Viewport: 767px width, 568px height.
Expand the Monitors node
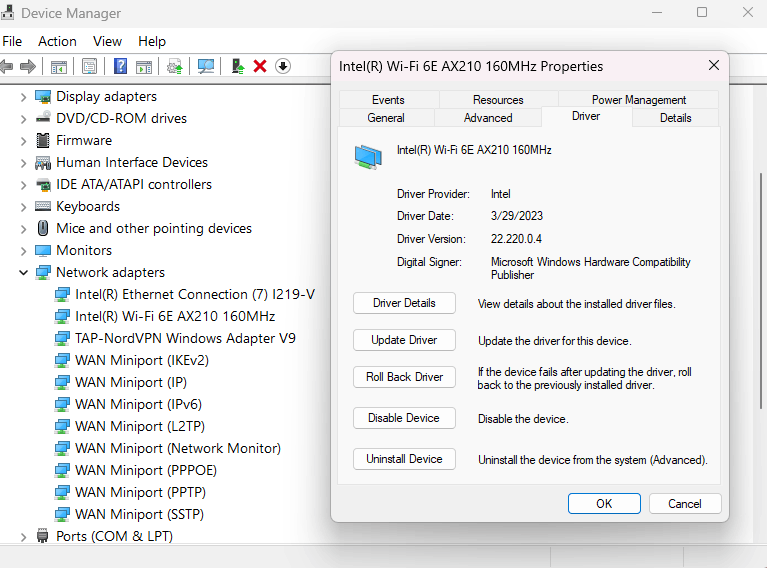23,251
